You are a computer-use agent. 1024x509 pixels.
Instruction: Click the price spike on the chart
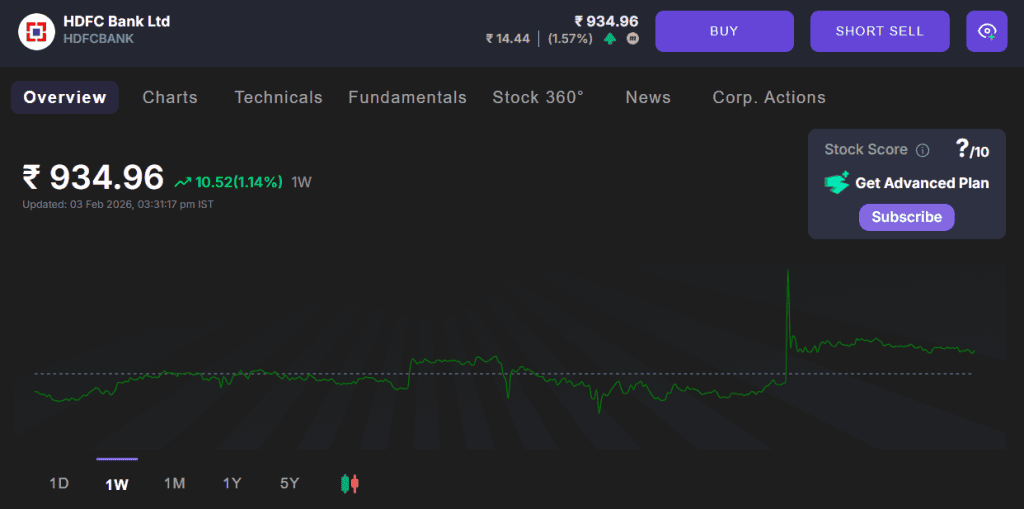pyautogui.click(x=788, y=272)
